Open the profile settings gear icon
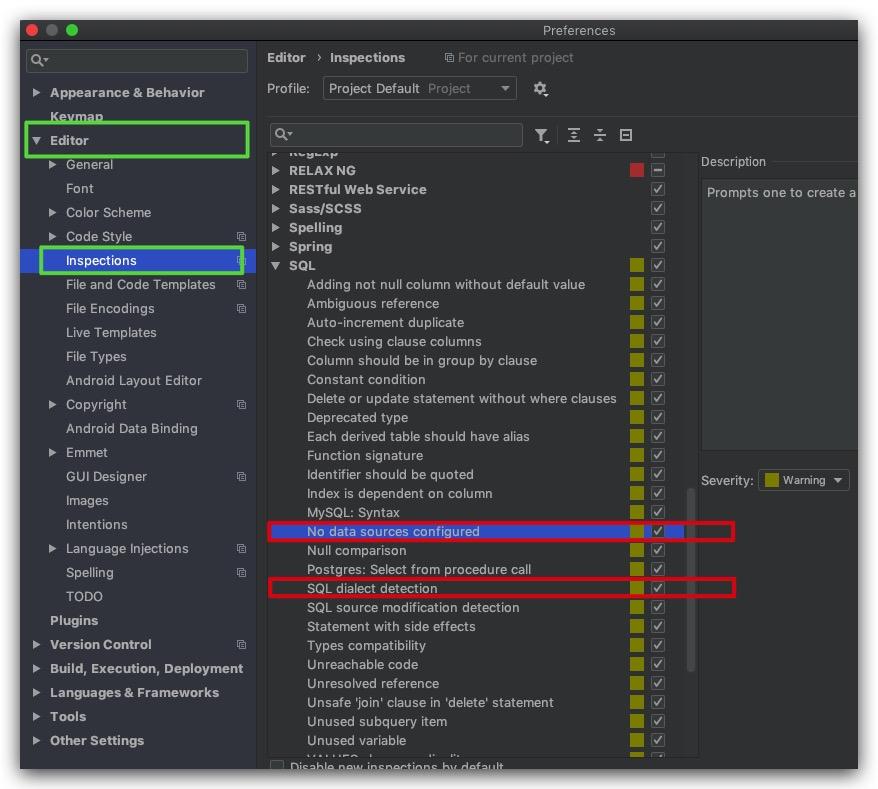Image resolution: width=878 pixels, height=789 pixels. pyautogui.click(x=540, y=88)
